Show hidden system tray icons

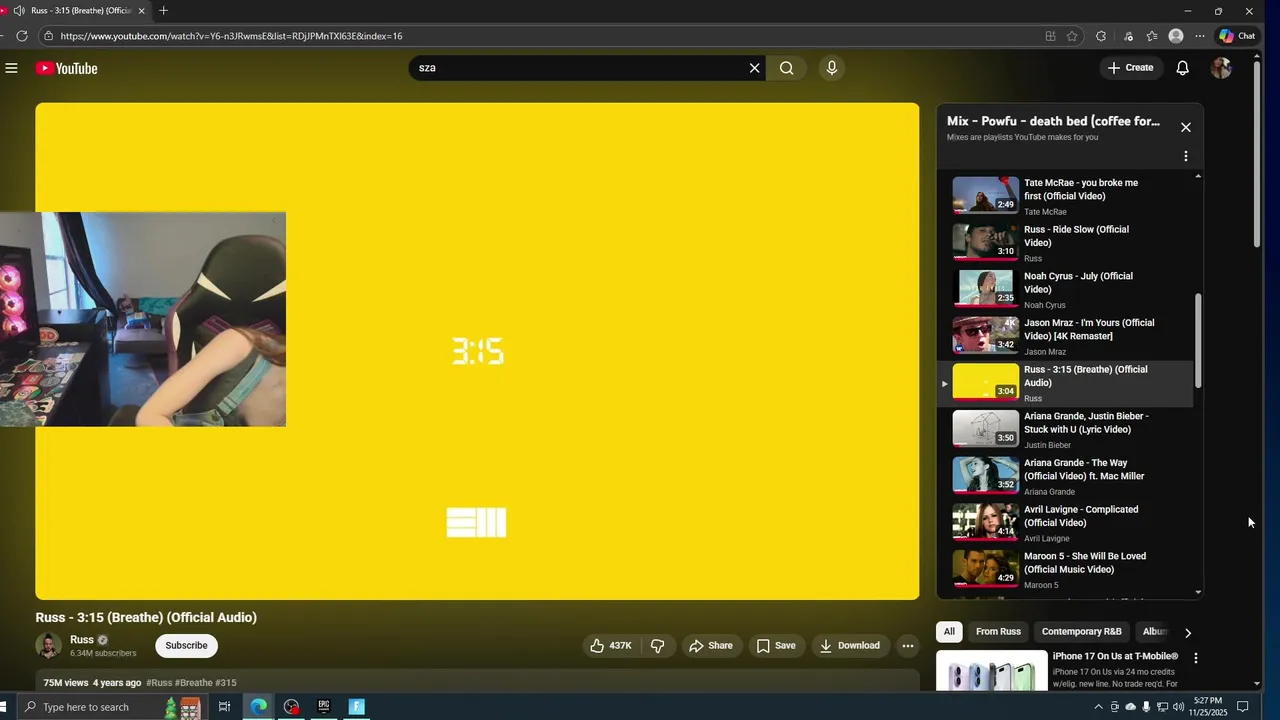pos(1099,707)
